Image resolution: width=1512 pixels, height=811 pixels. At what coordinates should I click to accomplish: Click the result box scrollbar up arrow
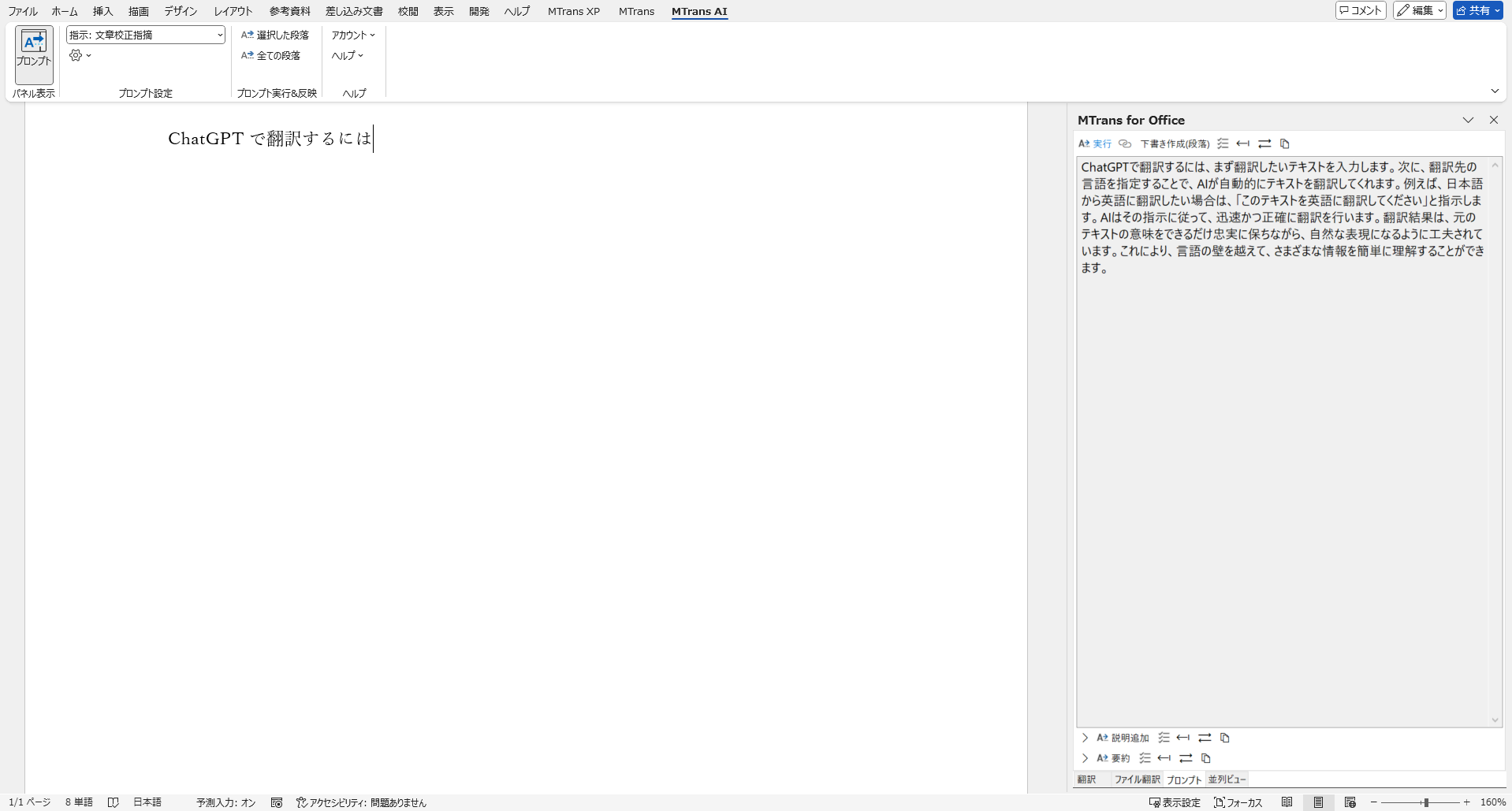pyautogui.click(x=1495, y=165)
